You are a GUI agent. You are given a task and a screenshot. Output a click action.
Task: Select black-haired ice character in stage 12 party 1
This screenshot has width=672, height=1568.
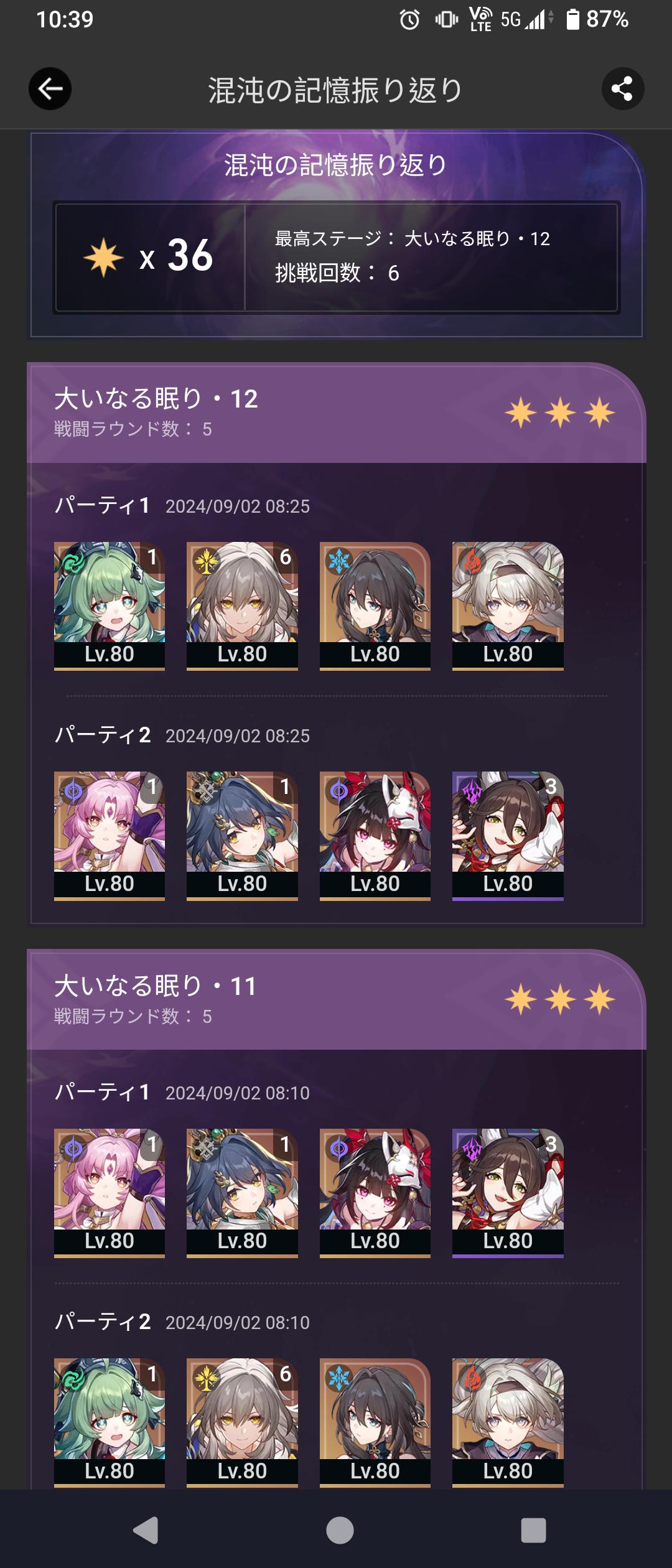375,606
